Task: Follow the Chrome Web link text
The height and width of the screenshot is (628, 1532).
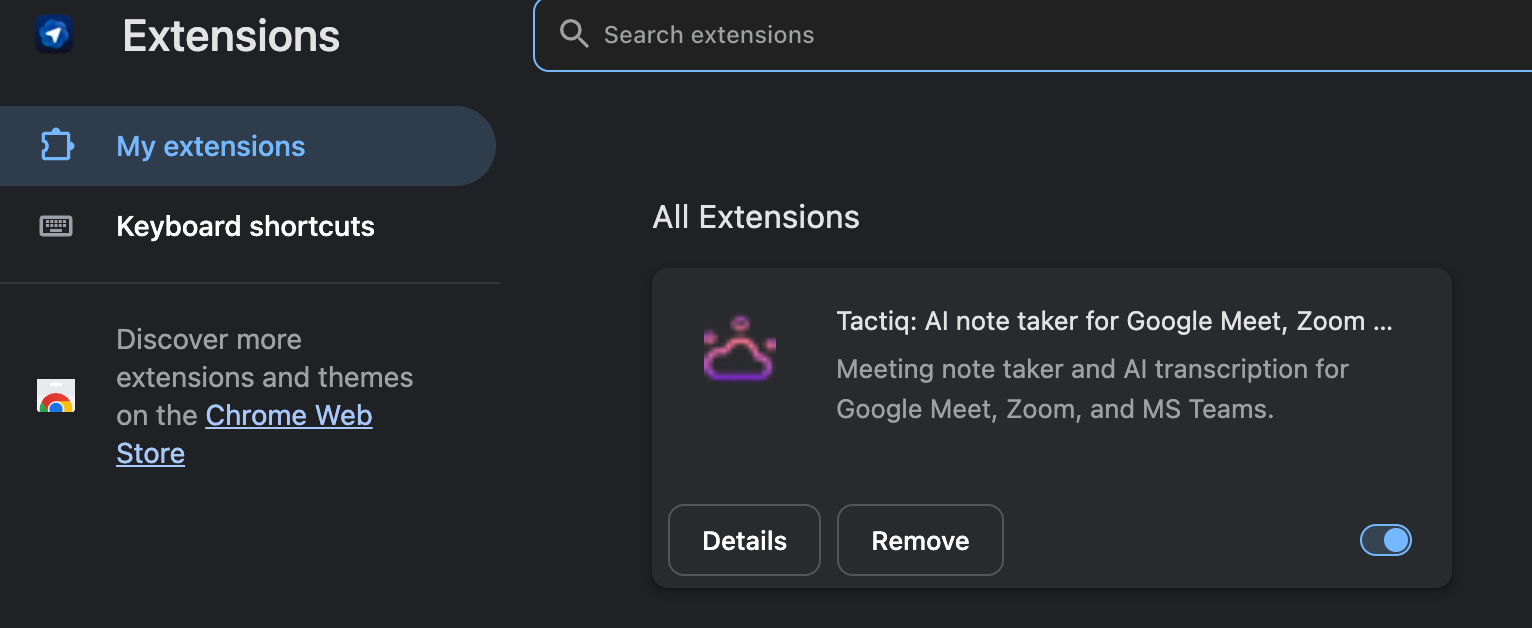Action: pyautogui.click(x=289, y=416)
